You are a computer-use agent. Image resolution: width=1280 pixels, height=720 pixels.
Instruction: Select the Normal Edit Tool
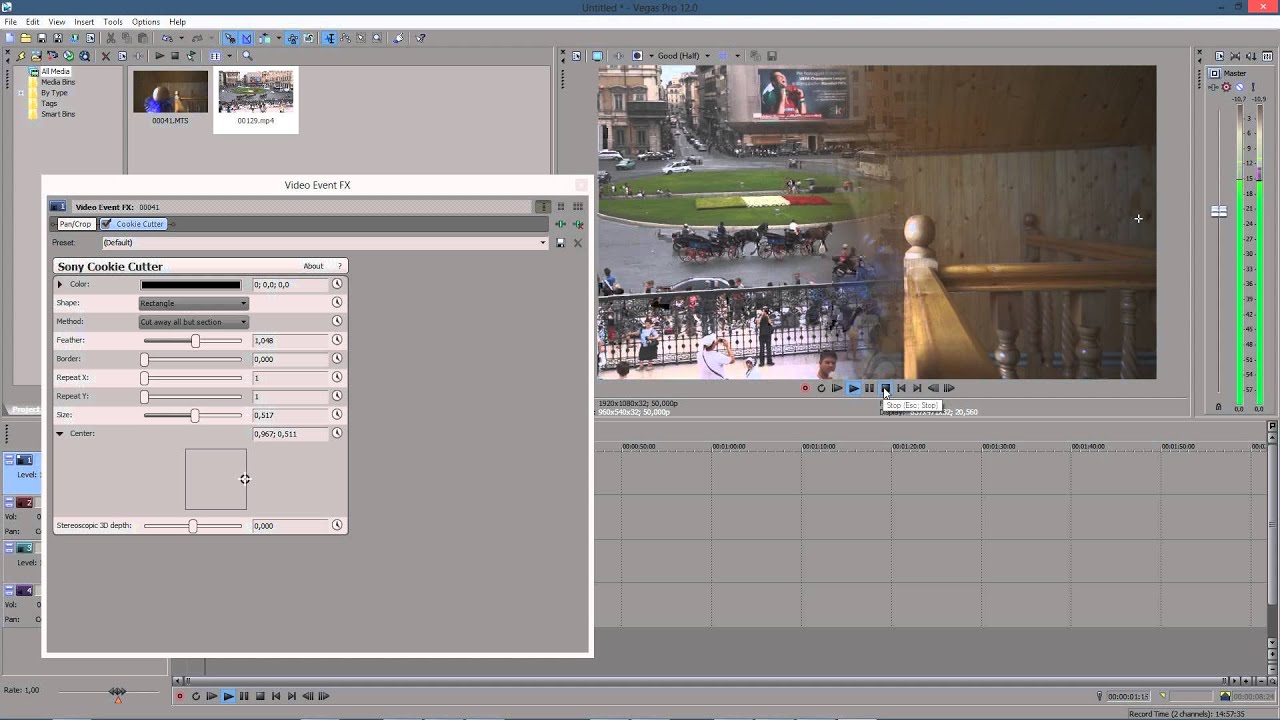(x=330, y=38)
